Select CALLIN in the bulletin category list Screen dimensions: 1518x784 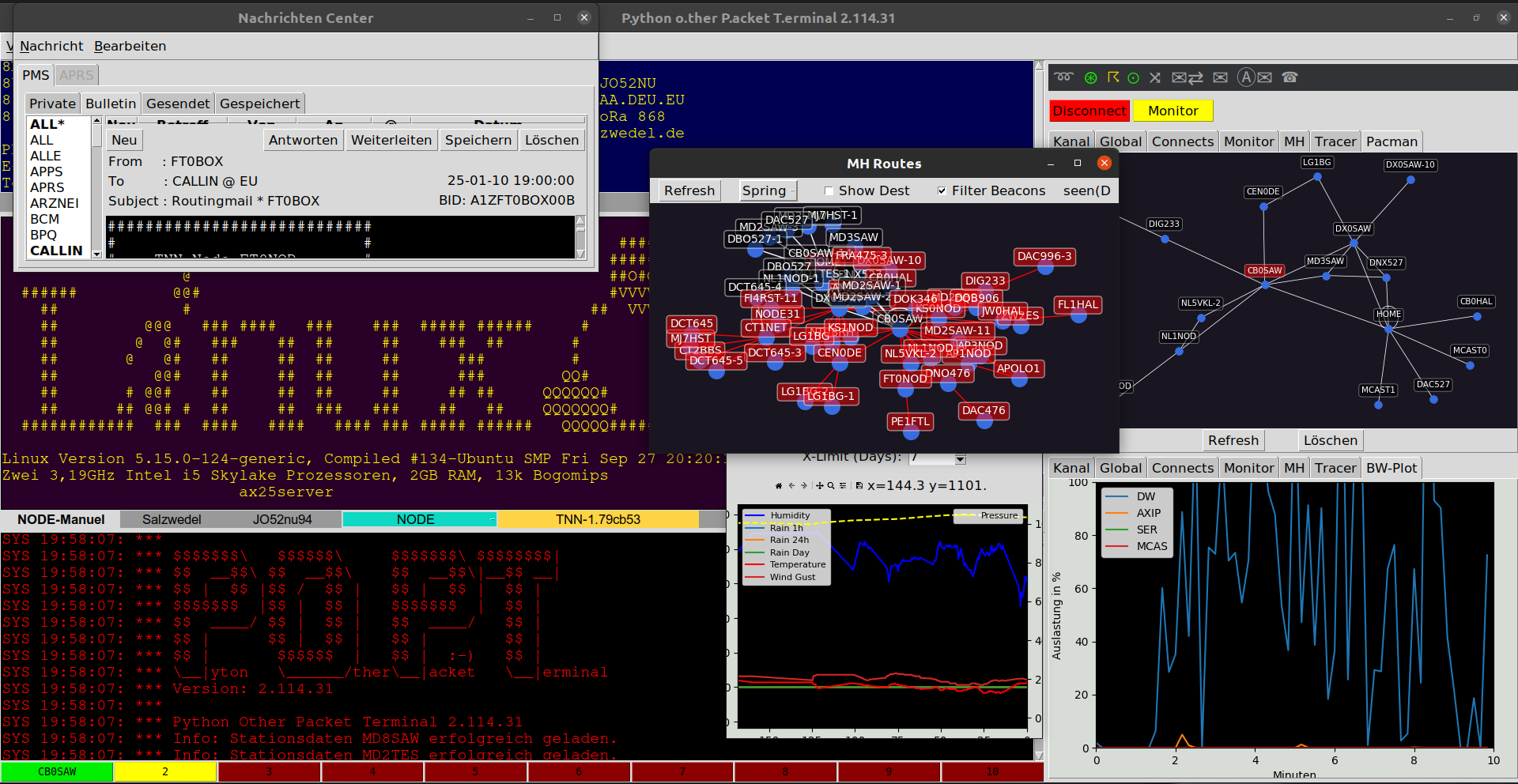pos(56,251)
